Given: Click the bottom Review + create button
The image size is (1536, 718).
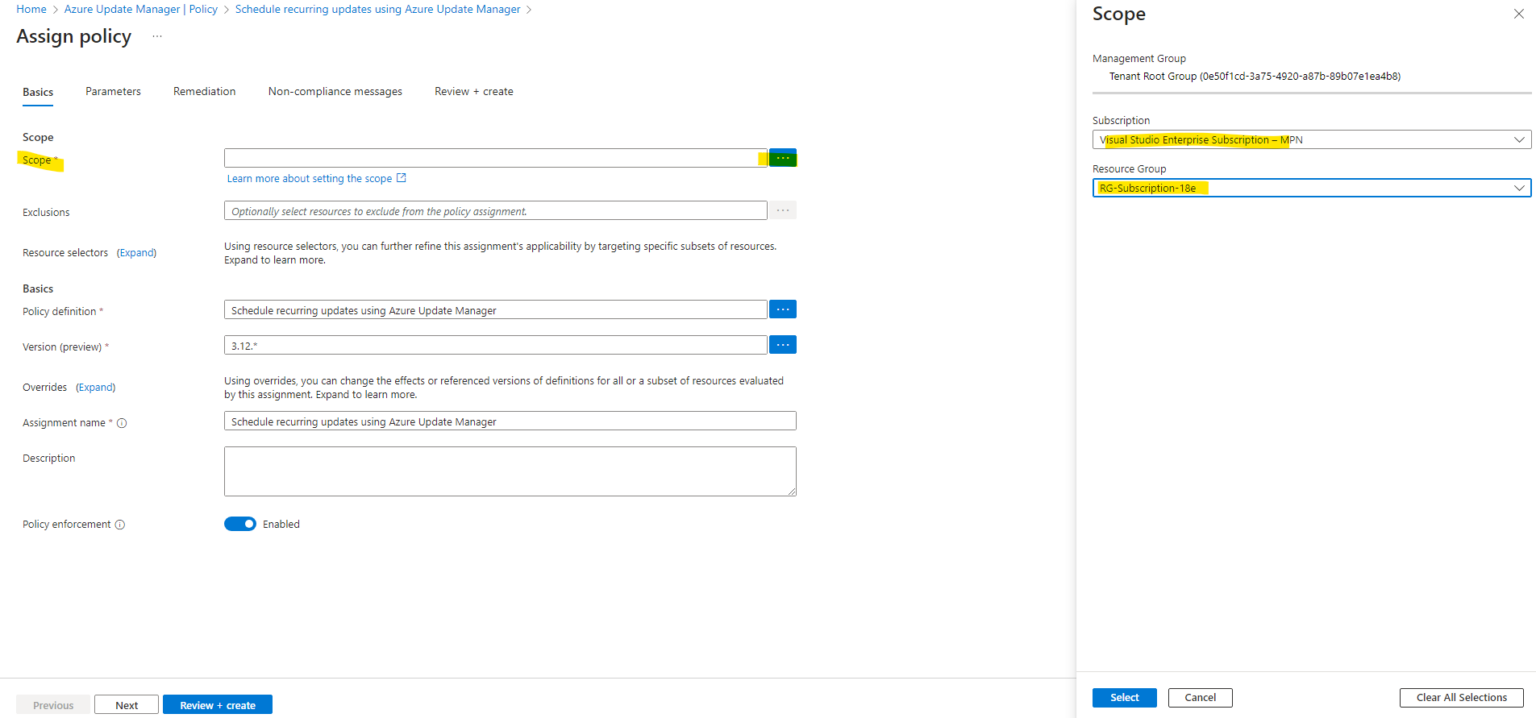Looking at the screenshot, I should click(x=217, y=705).
